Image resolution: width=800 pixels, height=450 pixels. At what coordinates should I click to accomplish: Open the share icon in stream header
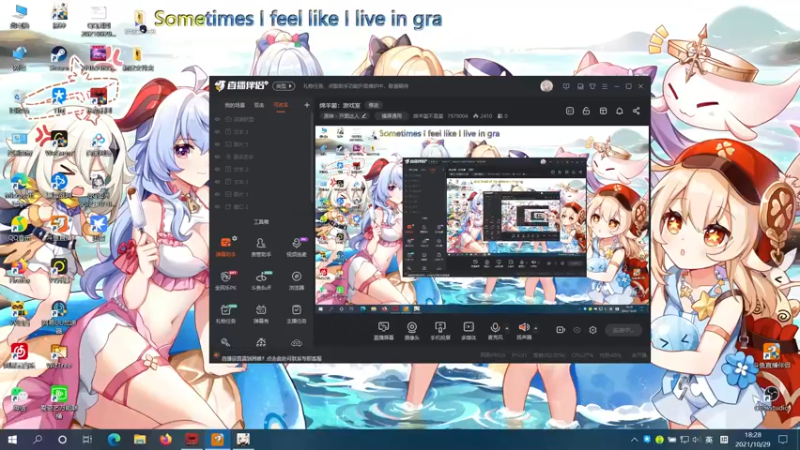[636, 111]
